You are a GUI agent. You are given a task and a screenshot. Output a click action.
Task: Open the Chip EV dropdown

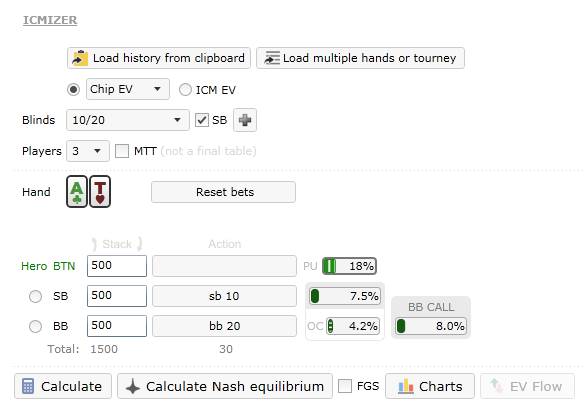[x=128, y=89]
